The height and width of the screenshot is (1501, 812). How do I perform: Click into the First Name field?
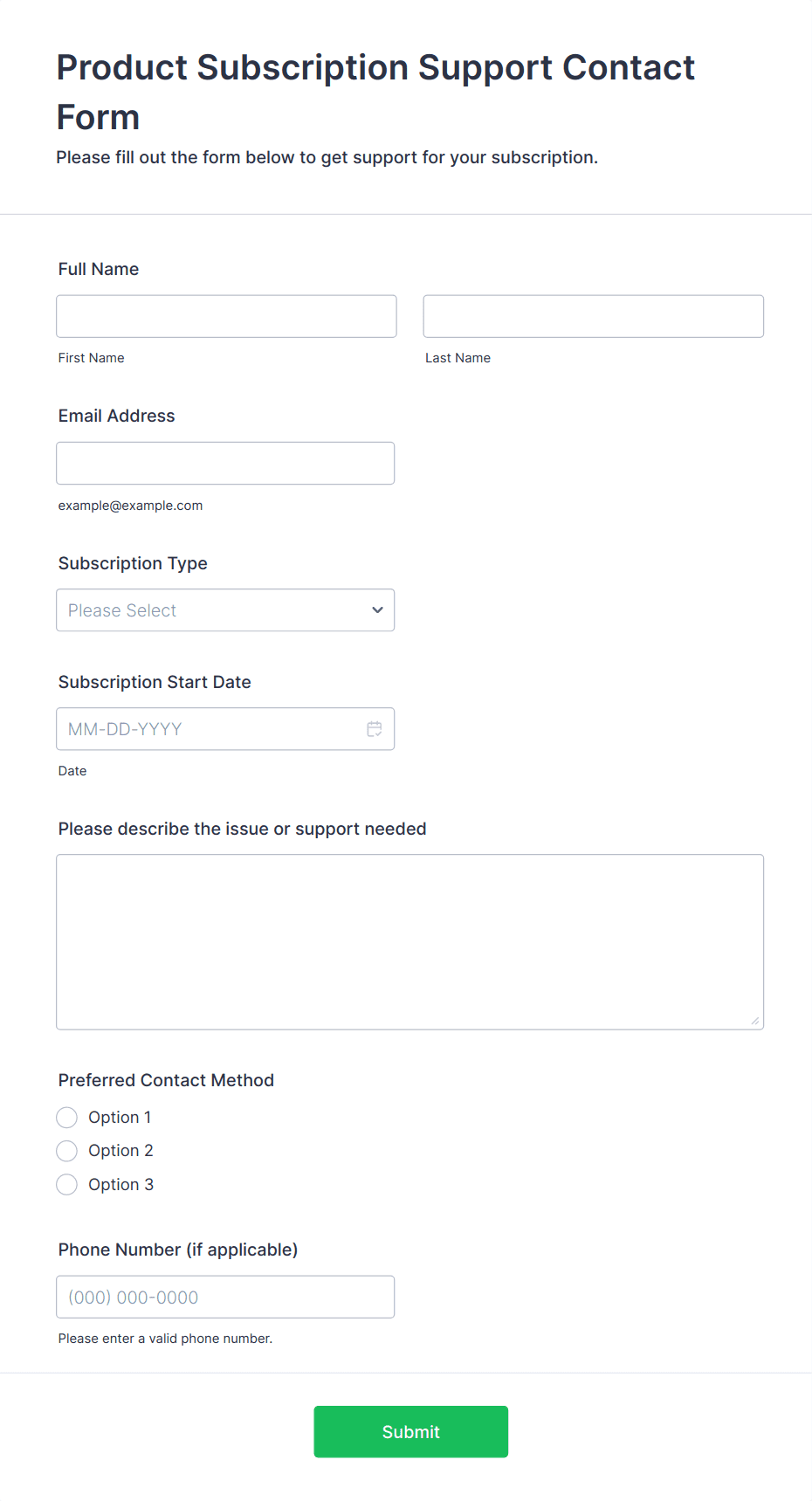point(226,316)
